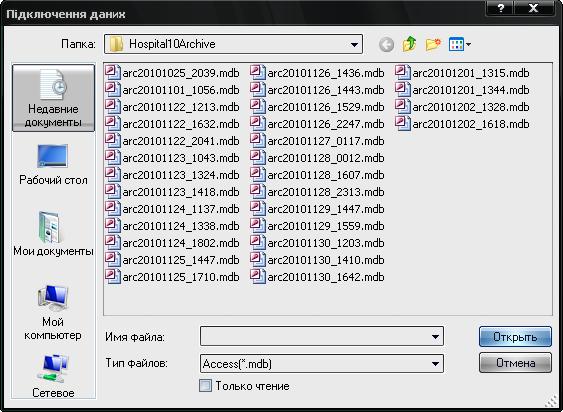Select file arc20101025_2039.mdb
Image resolution: width=563 pixels, height=412 pixels.
pyautogui.click(x=172, y=73)
